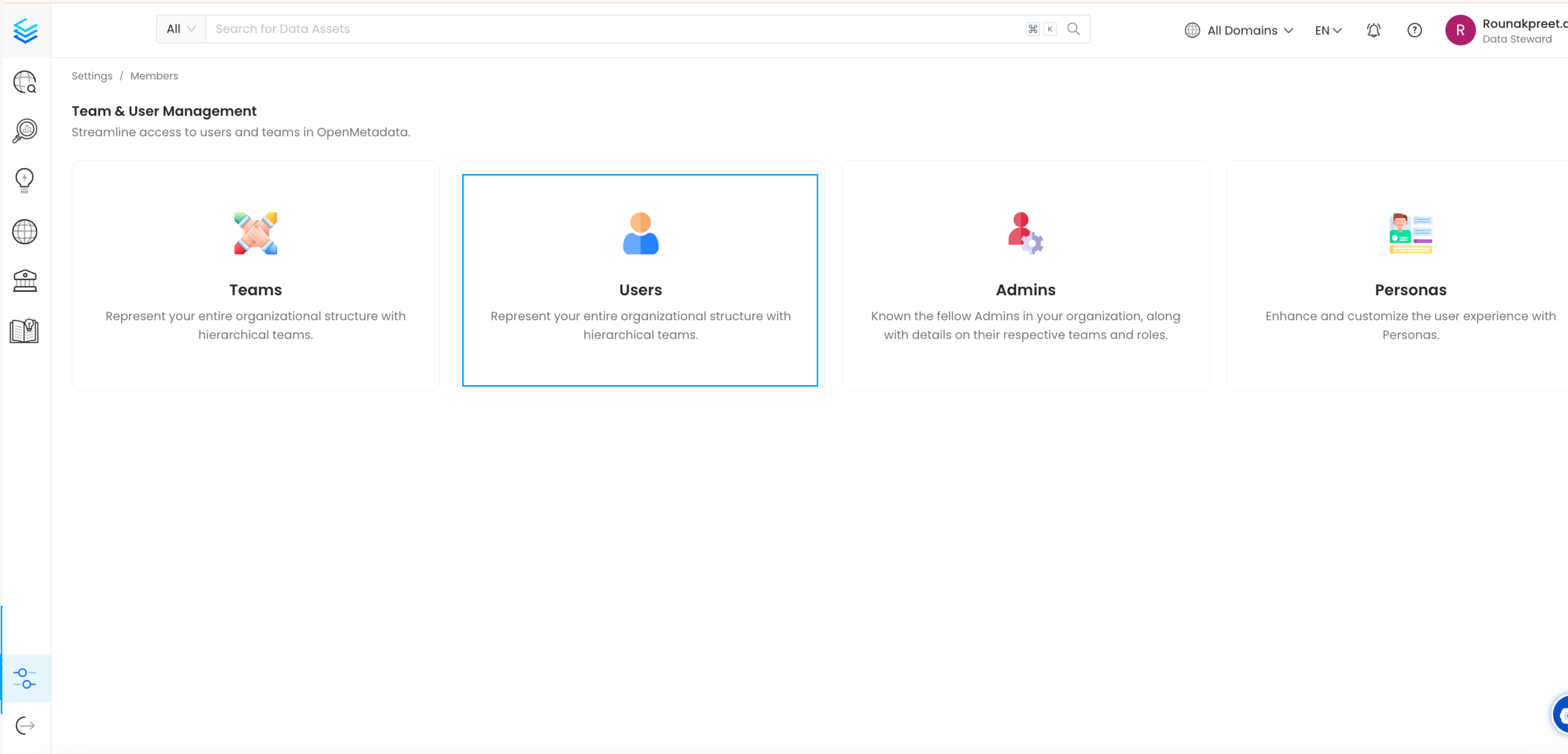
Task: Open the Teams card
Action: tap(255, 275)
